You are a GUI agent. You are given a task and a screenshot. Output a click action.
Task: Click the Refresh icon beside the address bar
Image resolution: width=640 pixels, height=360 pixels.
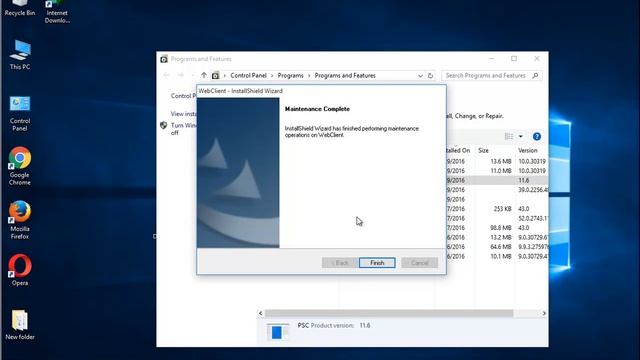tap(430, 76)
